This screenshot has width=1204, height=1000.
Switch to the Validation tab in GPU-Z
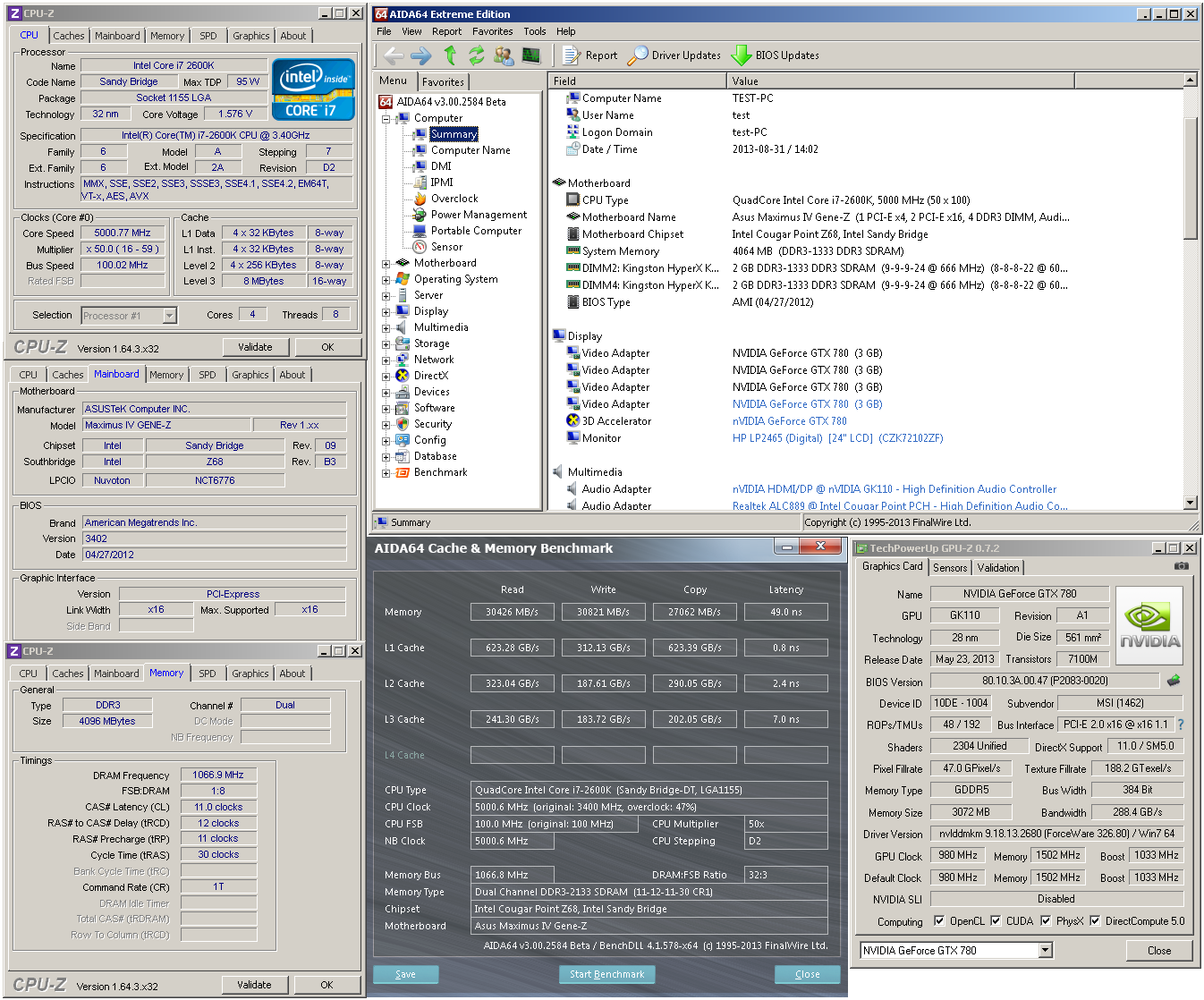click(998, 568)
